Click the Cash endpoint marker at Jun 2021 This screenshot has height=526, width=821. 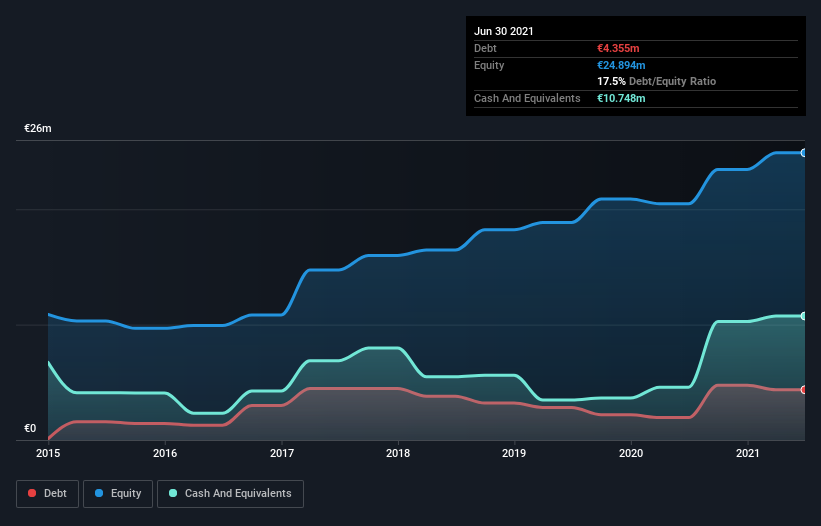(804, 316)
